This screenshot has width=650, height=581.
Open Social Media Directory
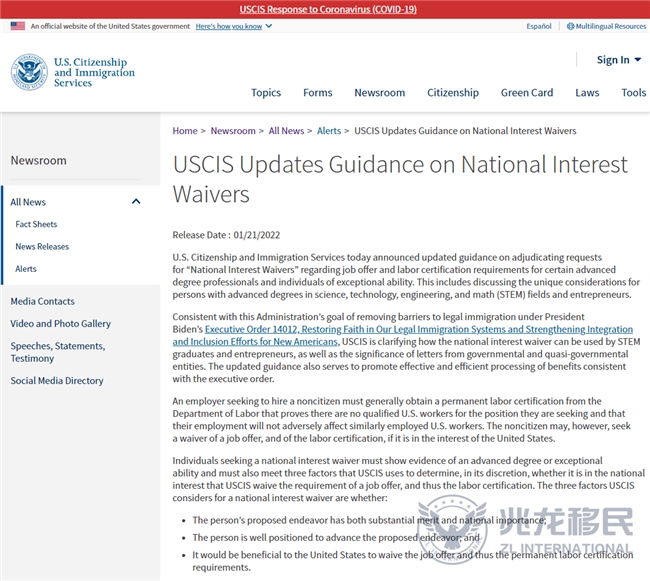57,380
